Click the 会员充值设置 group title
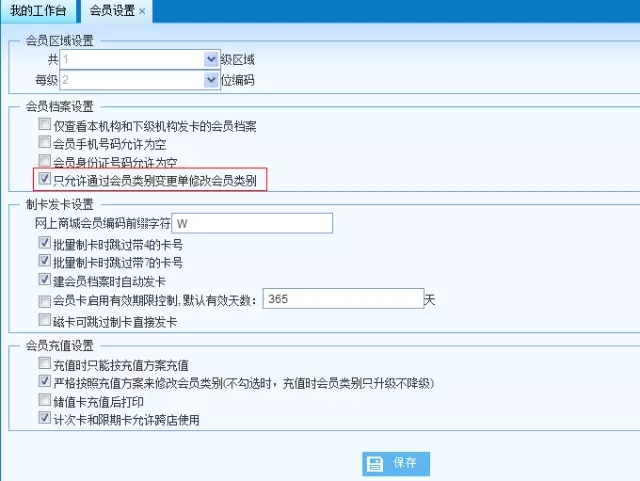The height and width of the screenshot is (481, 640). (60, 346)
